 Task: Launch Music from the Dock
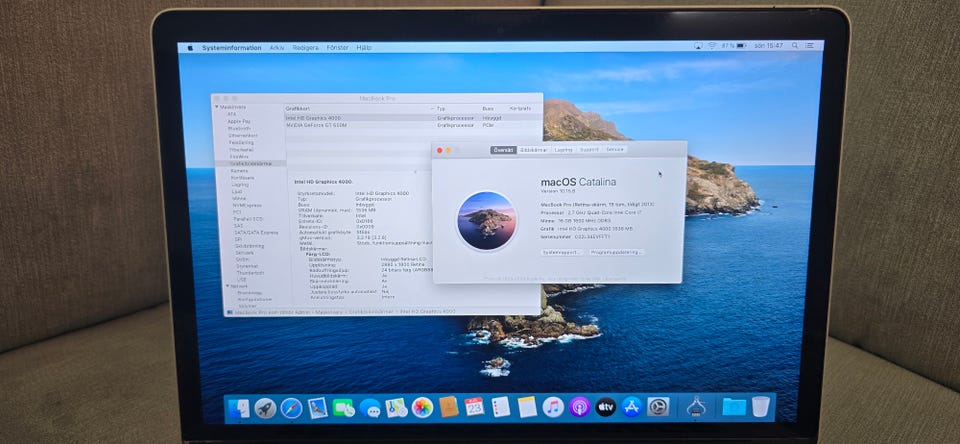(x=553, y=407)
